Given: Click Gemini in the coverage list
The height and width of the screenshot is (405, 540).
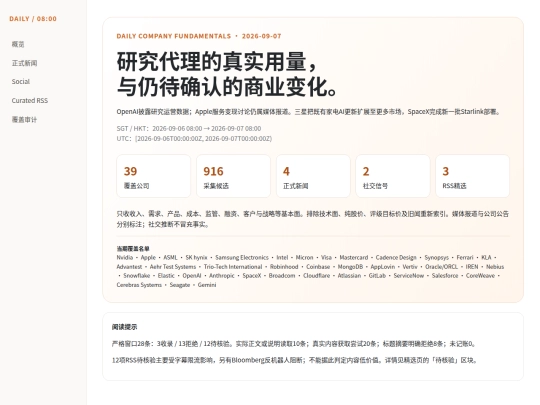Looking at the screenshot, I should (x=207, y=285).
